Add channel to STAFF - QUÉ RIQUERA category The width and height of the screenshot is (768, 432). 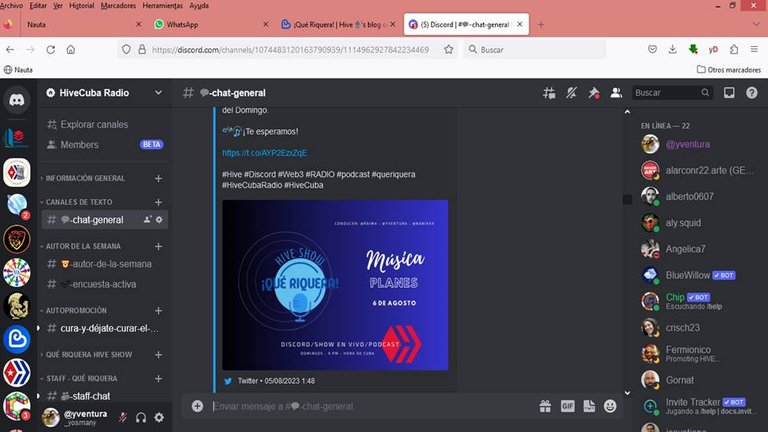tap(158, 379)
